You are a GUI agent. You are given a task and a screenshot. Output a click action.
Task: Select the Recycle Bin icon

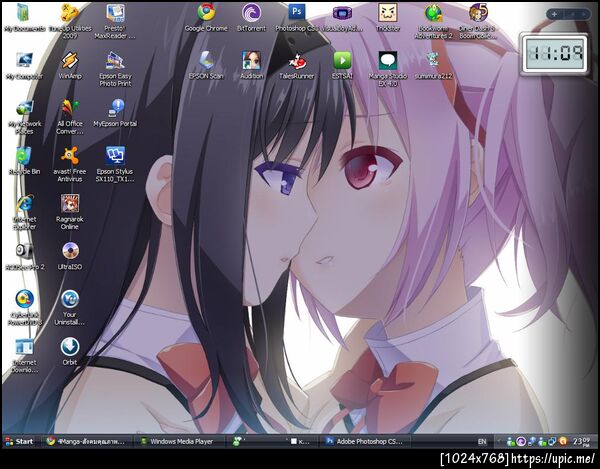[x=24, y=161]
